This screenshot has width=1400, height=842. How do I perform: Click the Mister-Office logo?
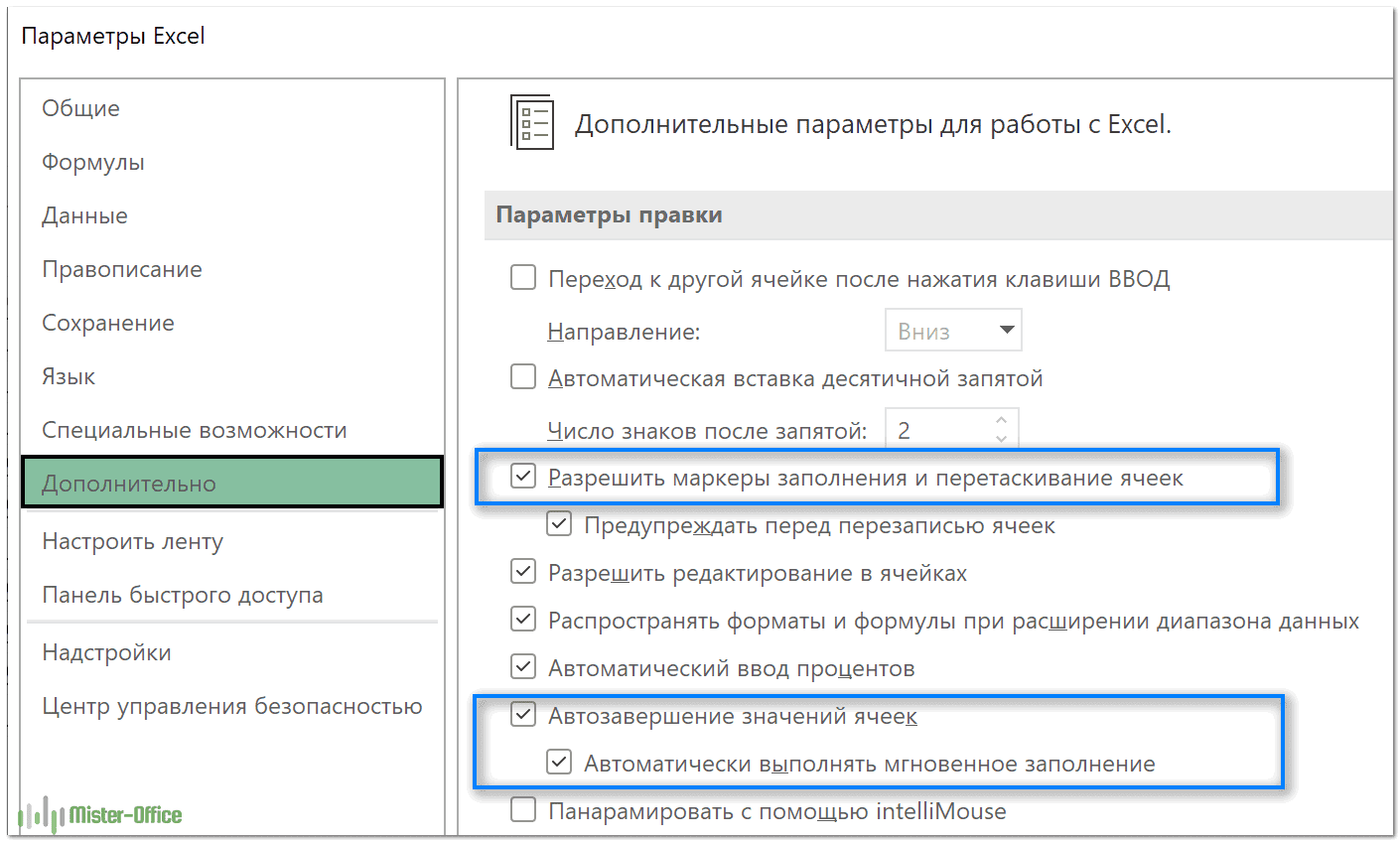coord(100,815)
